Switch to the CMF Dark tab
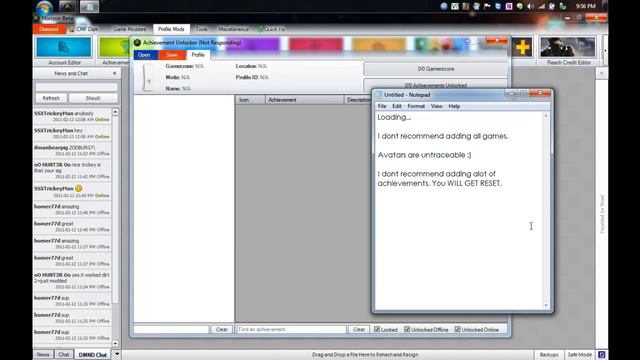Screen dimensions: 640x360 [84, 29]
